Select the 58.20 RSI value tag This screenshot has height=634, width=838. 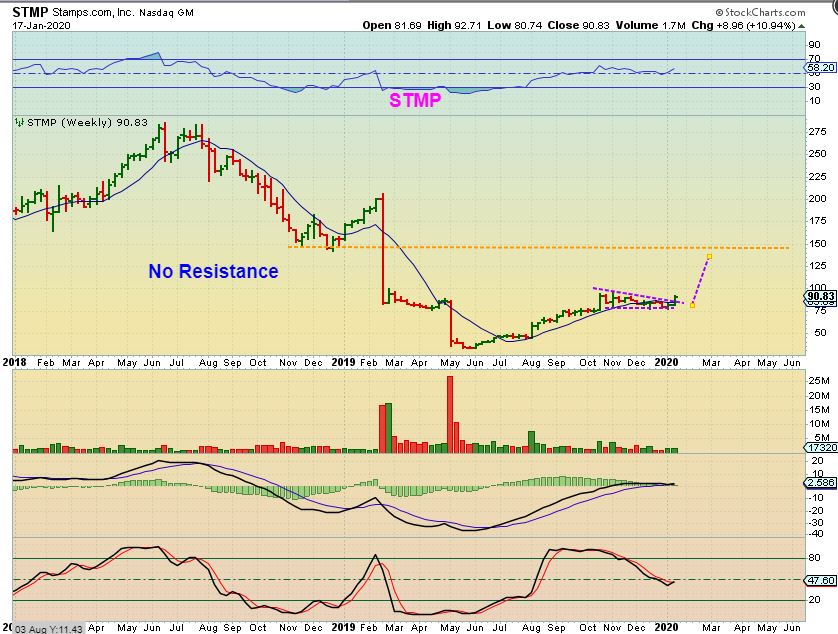click(x=820, y=67)
